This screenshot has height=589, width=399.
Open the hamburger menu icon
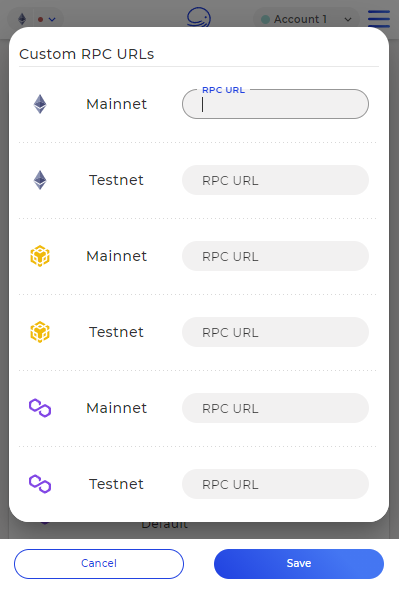click(379, 18)
